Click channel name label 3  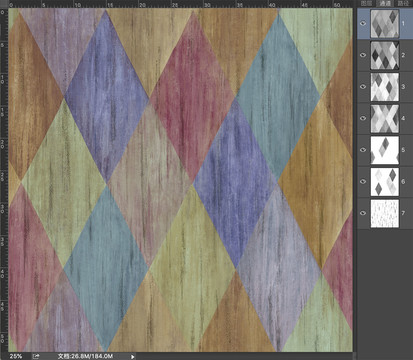pos(403,87)
